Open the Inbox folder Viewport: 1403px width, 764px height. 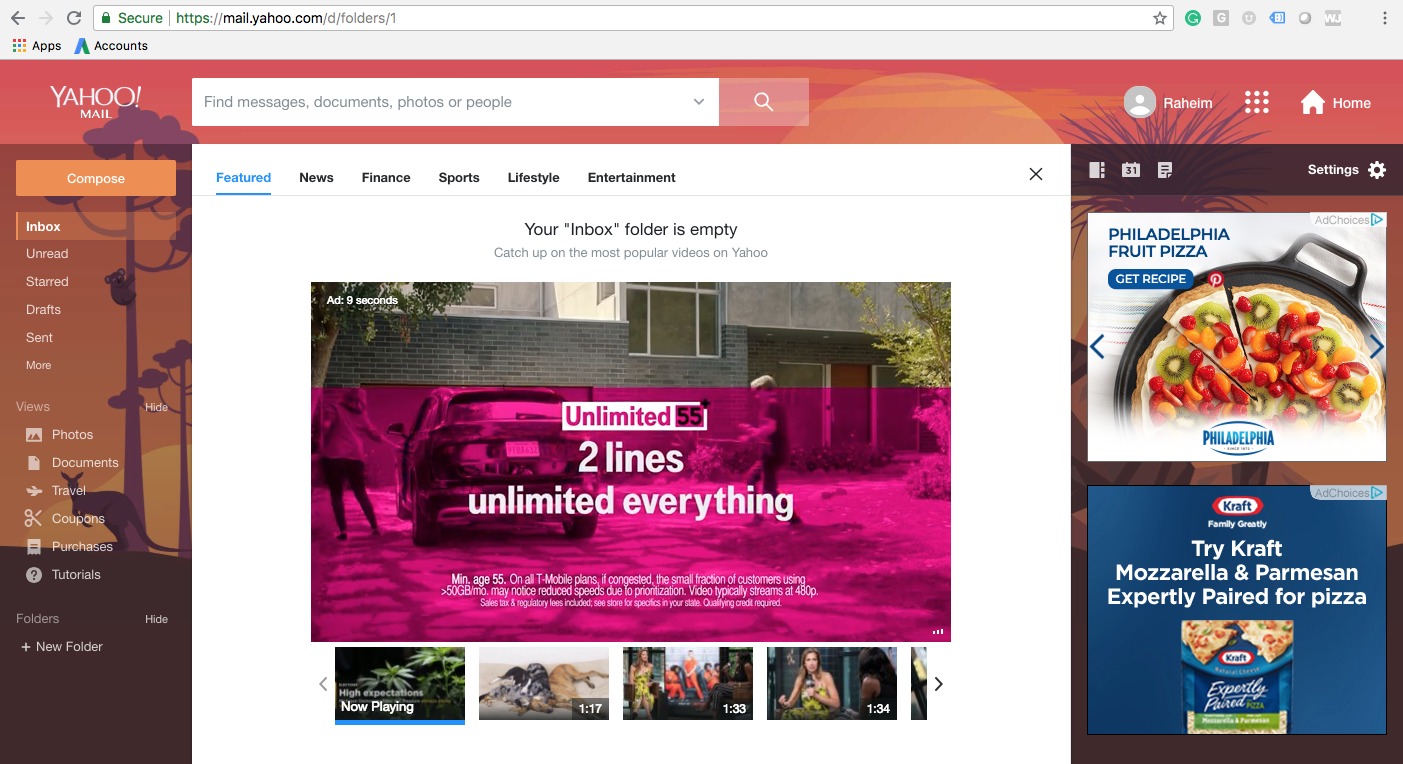96,227
